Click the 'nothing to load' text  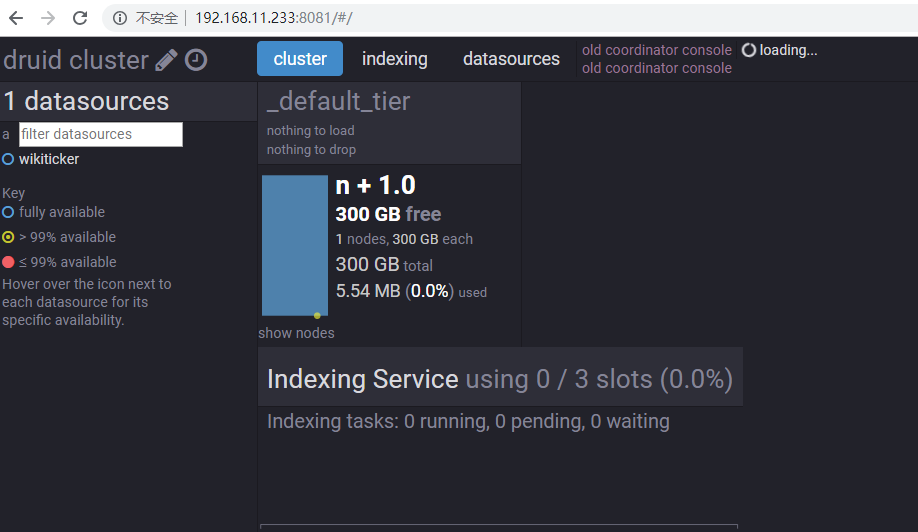click(310, 131)
